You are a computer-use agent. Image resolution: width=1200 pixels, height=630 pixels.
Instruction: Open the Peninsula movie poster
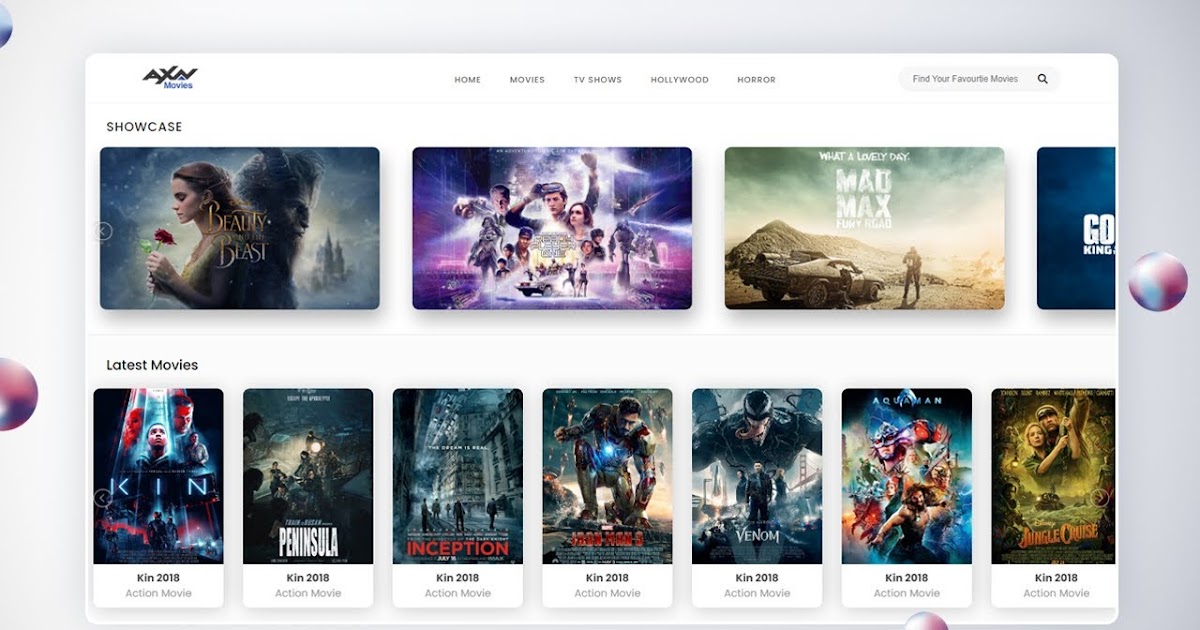[307, 473]
